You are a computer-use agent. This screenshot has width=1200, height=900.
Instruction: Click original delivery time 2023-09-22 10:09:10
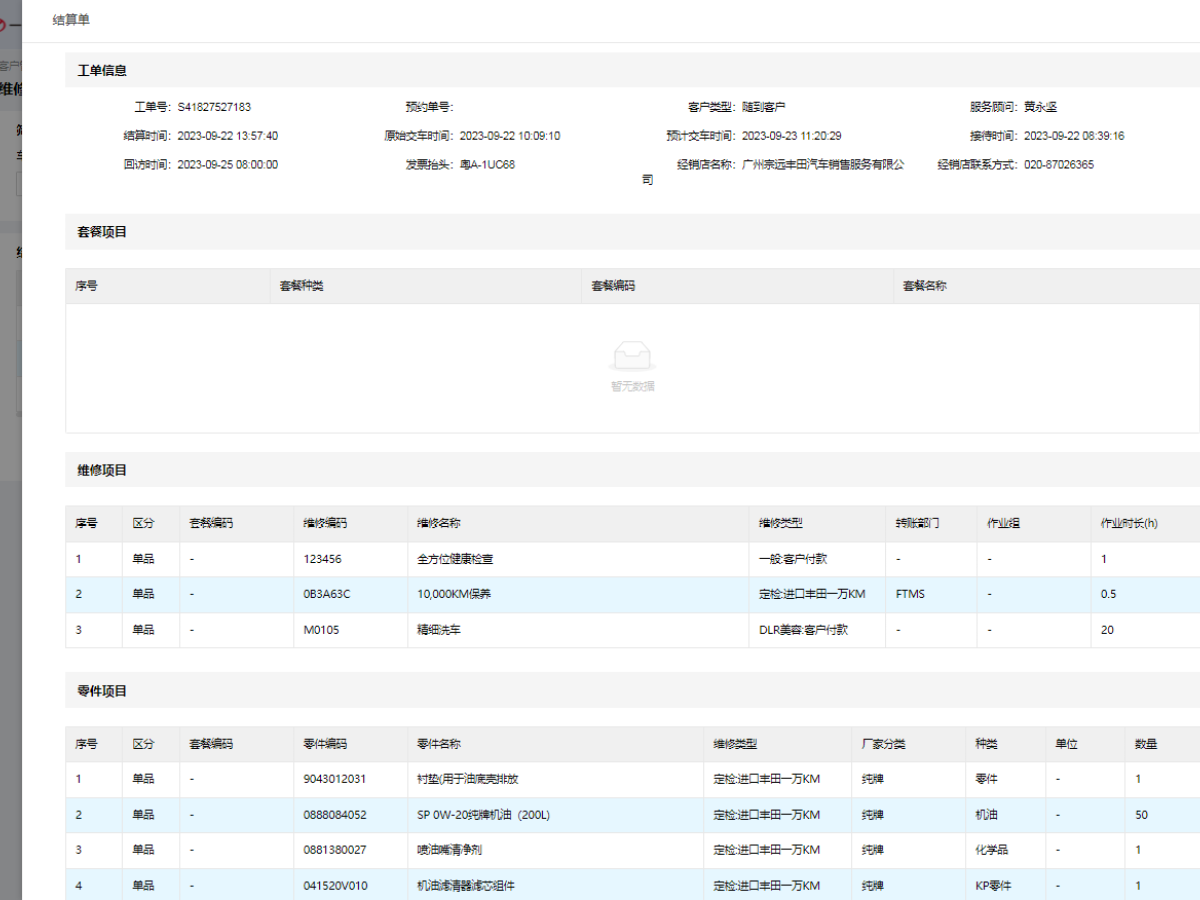[x=510, y=136]
